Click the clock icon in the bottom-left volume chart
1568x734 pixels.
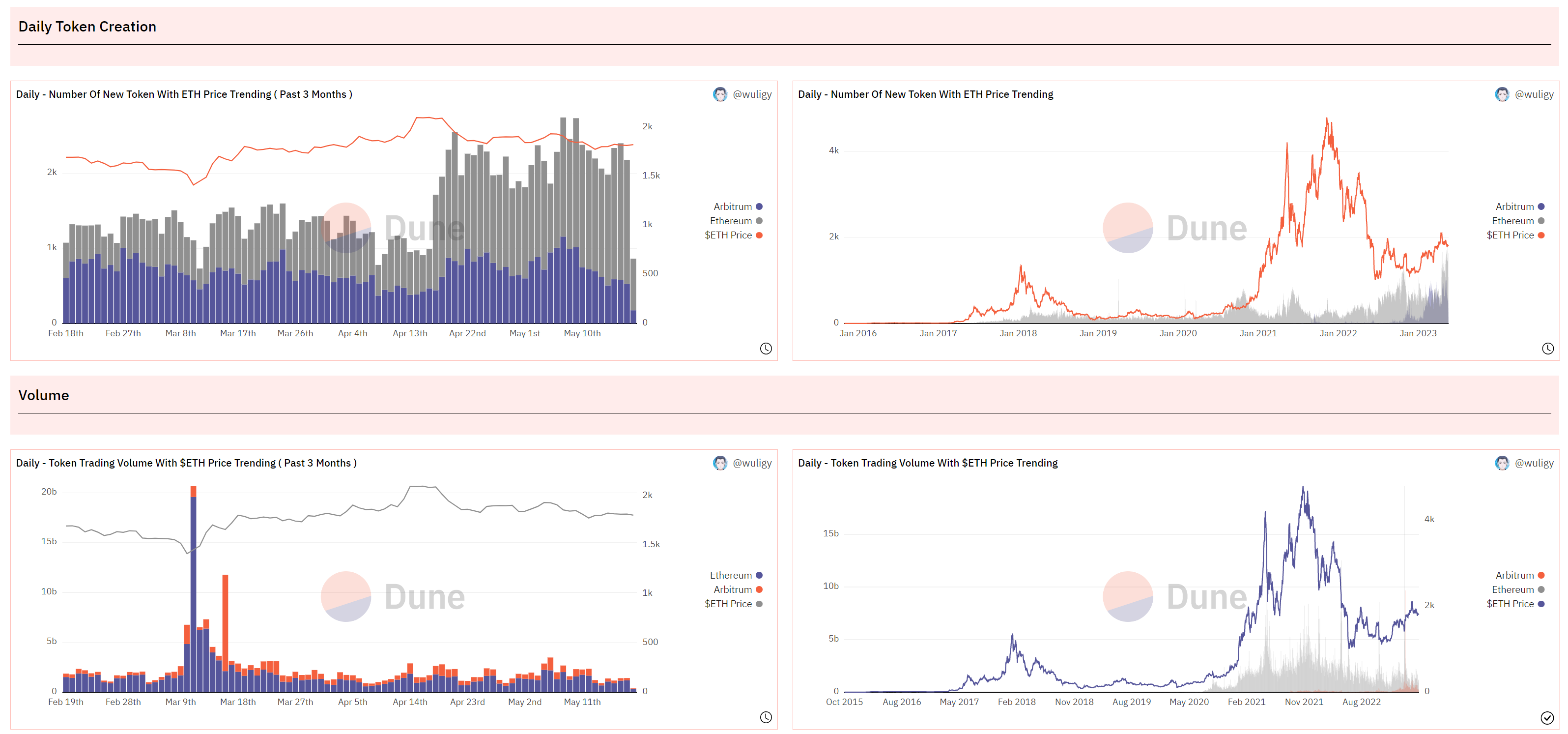(766, 717)
